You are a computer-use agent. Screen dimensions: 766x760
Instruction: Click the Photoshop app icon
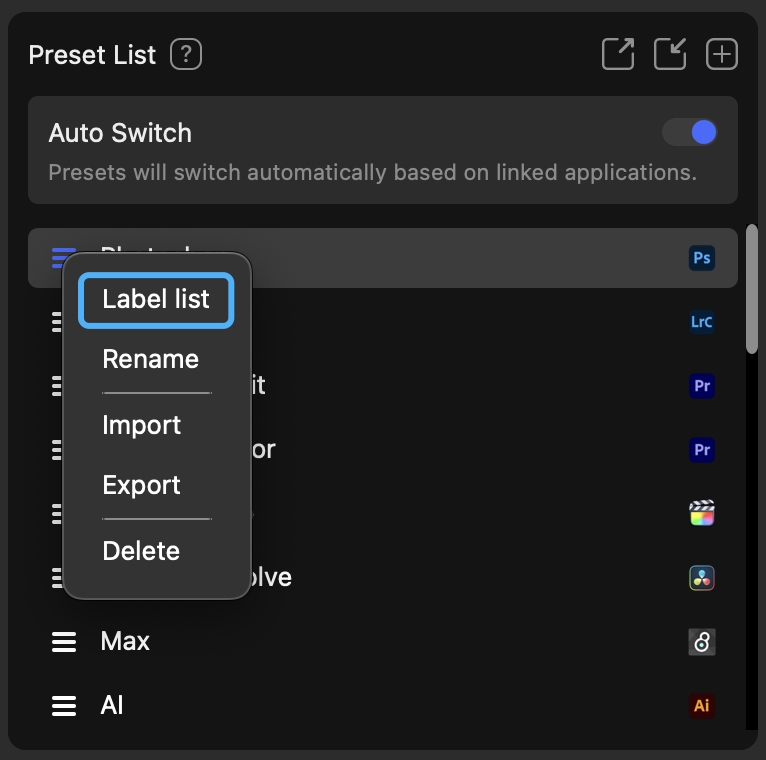702,258
